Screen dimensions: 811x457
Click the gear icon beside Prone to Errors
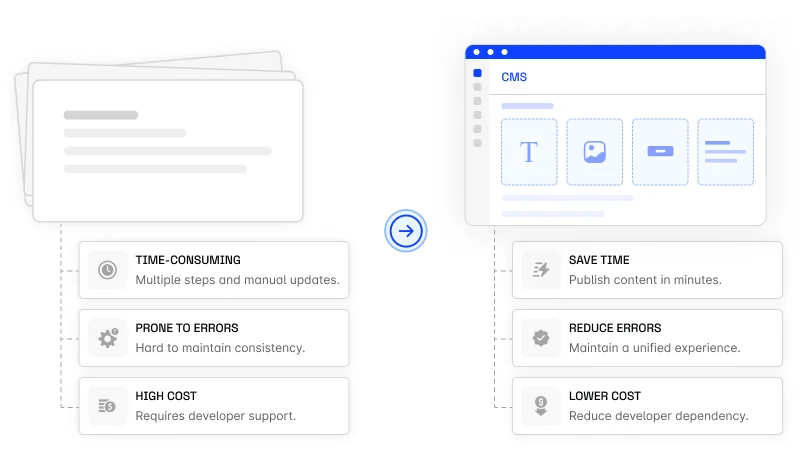(108, 338)
